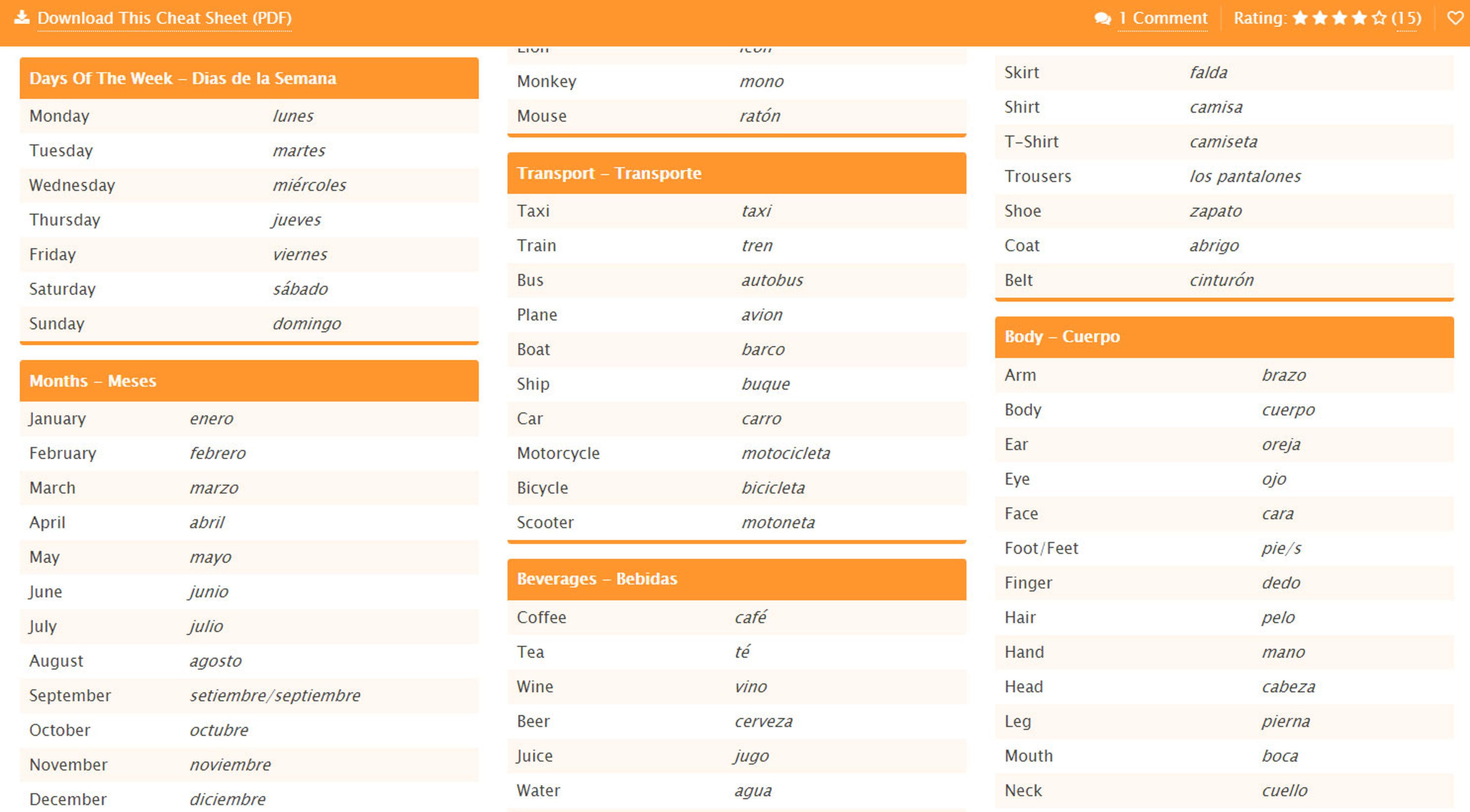Open Download This Cheat Sheet (PDF) link
This screenshot has width=1470, height=812.
[x=164, y=18]
